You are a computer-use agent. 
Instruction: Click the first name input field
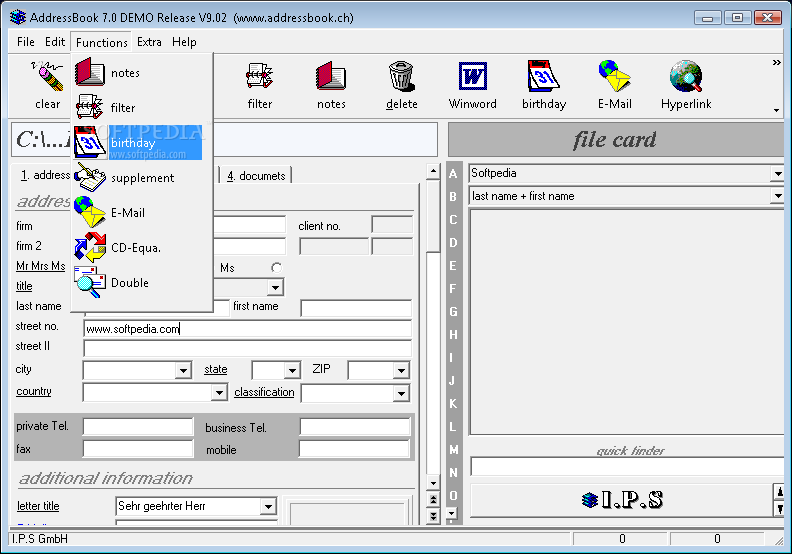pos(356,308)
